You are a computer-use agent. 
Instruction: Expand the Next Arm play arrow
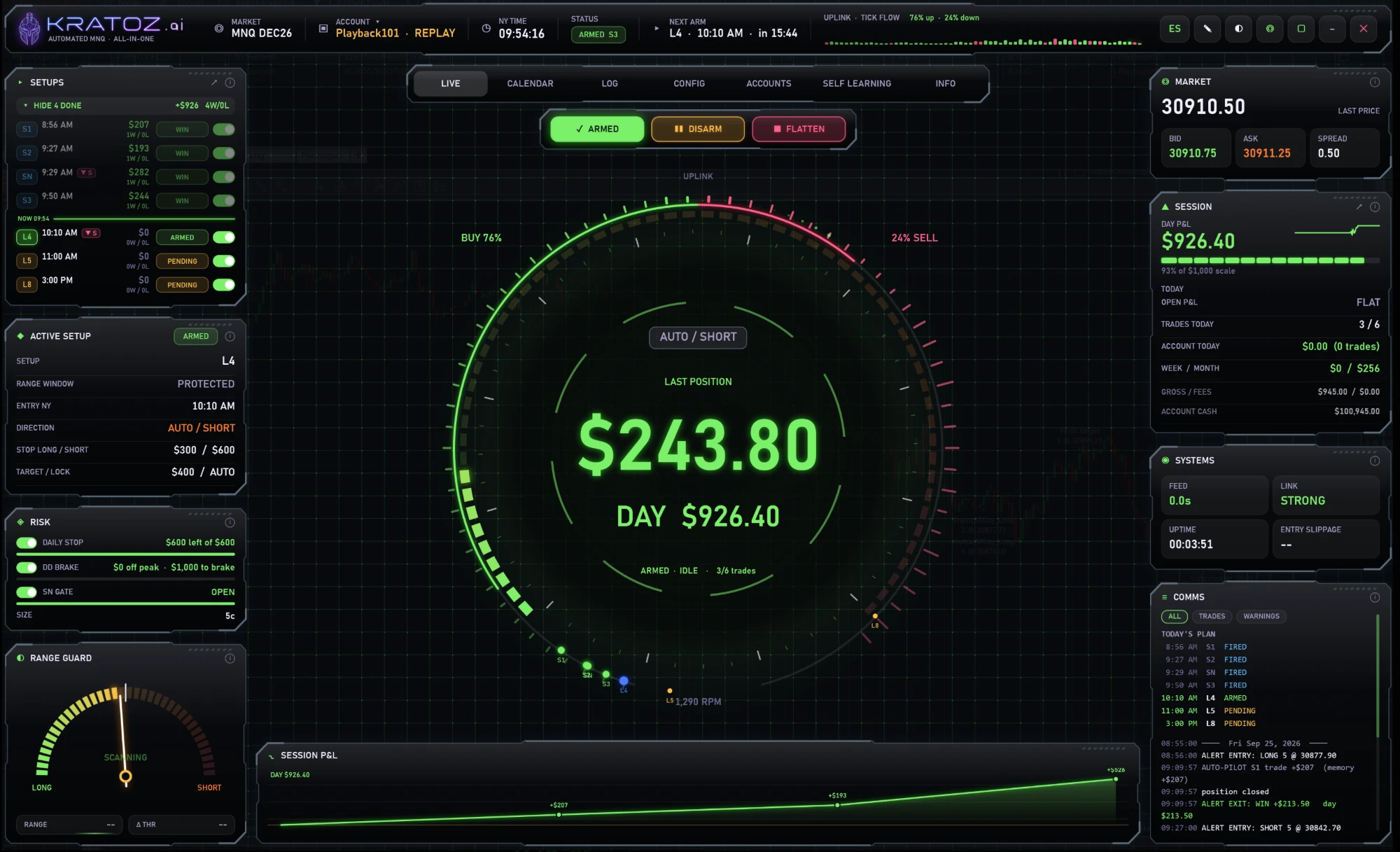tap(656, 29)
